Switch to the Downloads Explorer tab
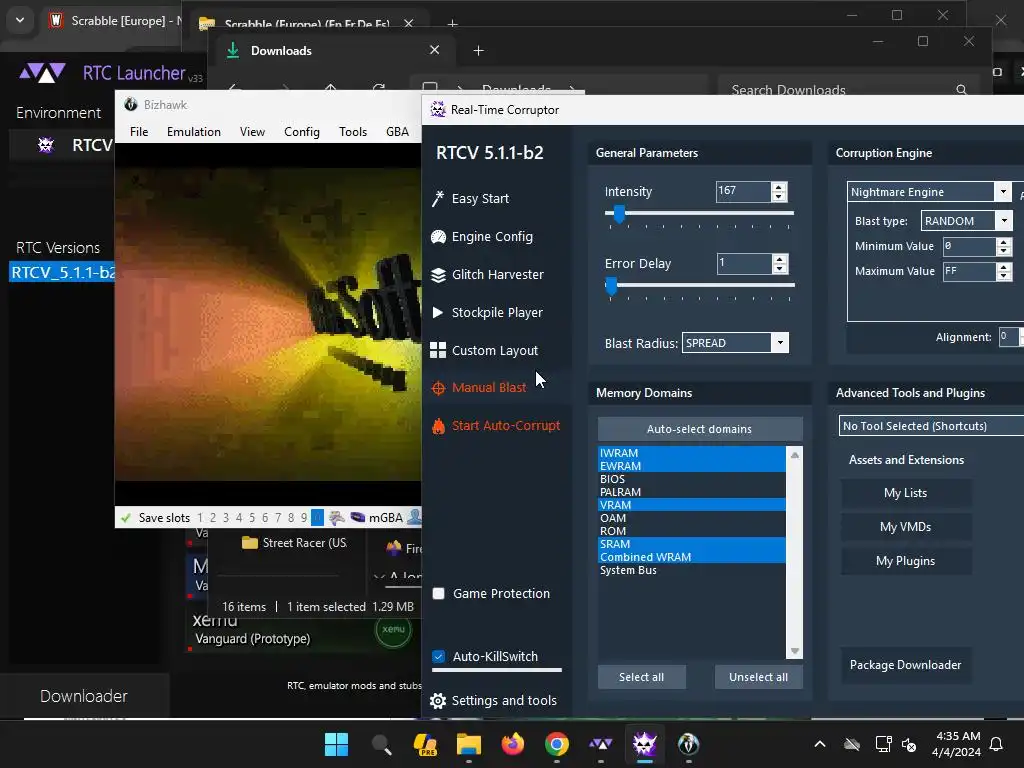 click(x=331, y=51)
